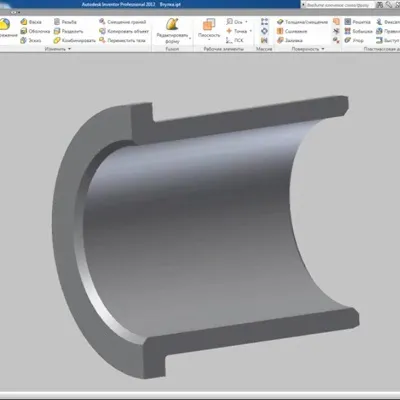The image size is (400, 400).
Task: Click the Оболочка shell tool
Action: 35,31
